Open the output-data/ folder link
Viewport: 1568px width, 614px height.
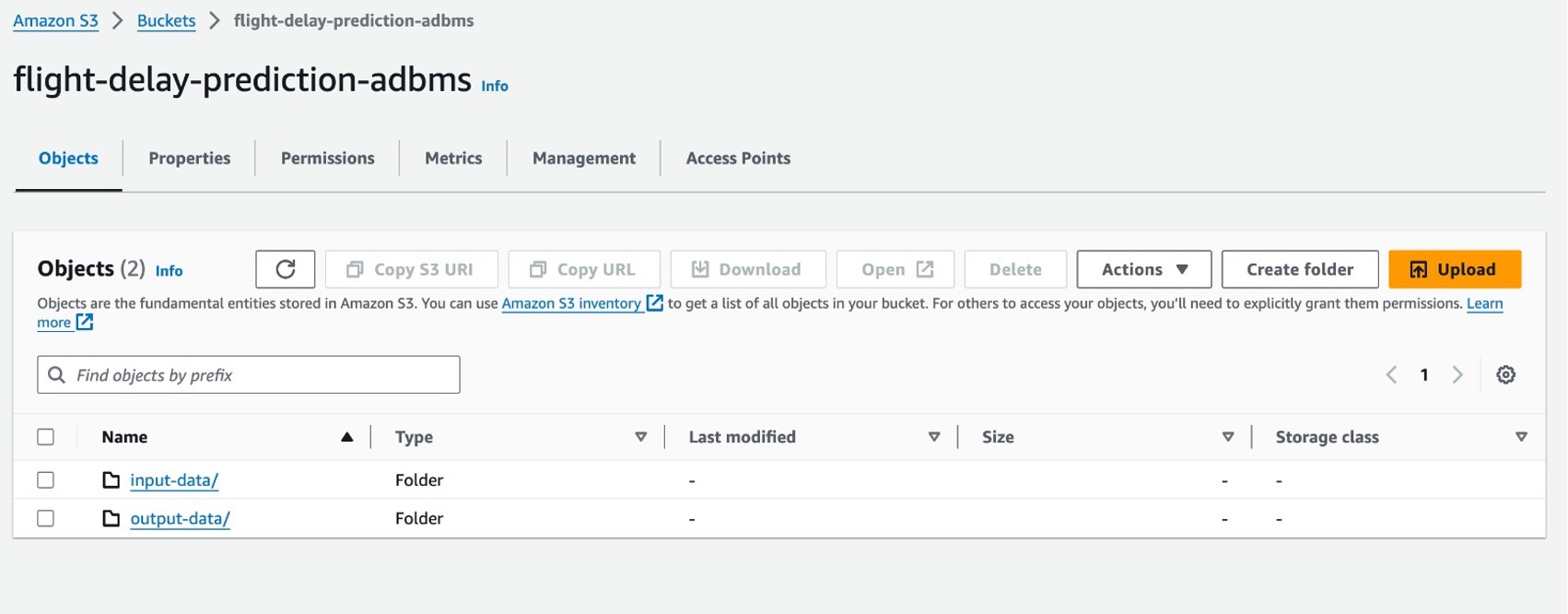tap(181, 519)
